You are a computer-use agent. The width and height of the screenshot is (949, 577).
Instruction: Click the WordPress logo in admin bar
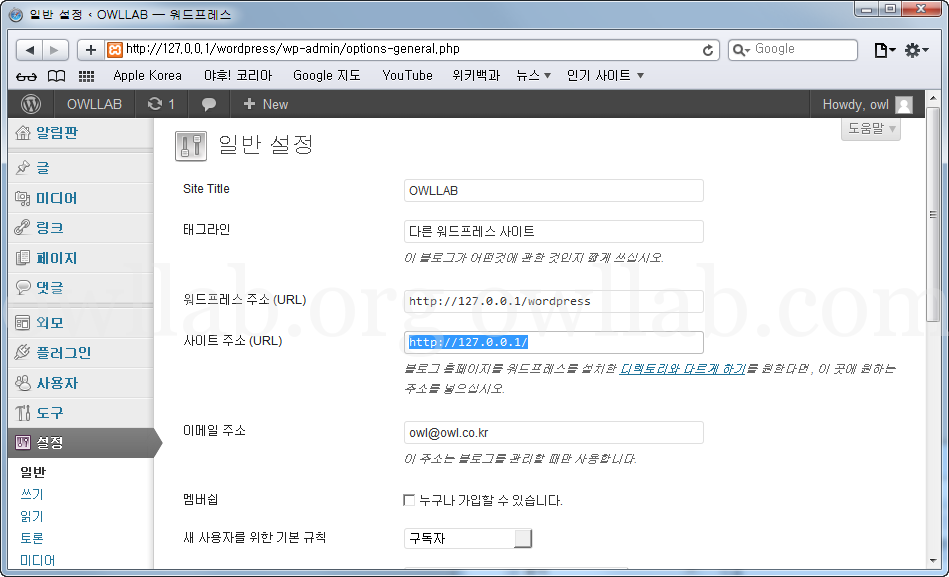coord(31,104)
